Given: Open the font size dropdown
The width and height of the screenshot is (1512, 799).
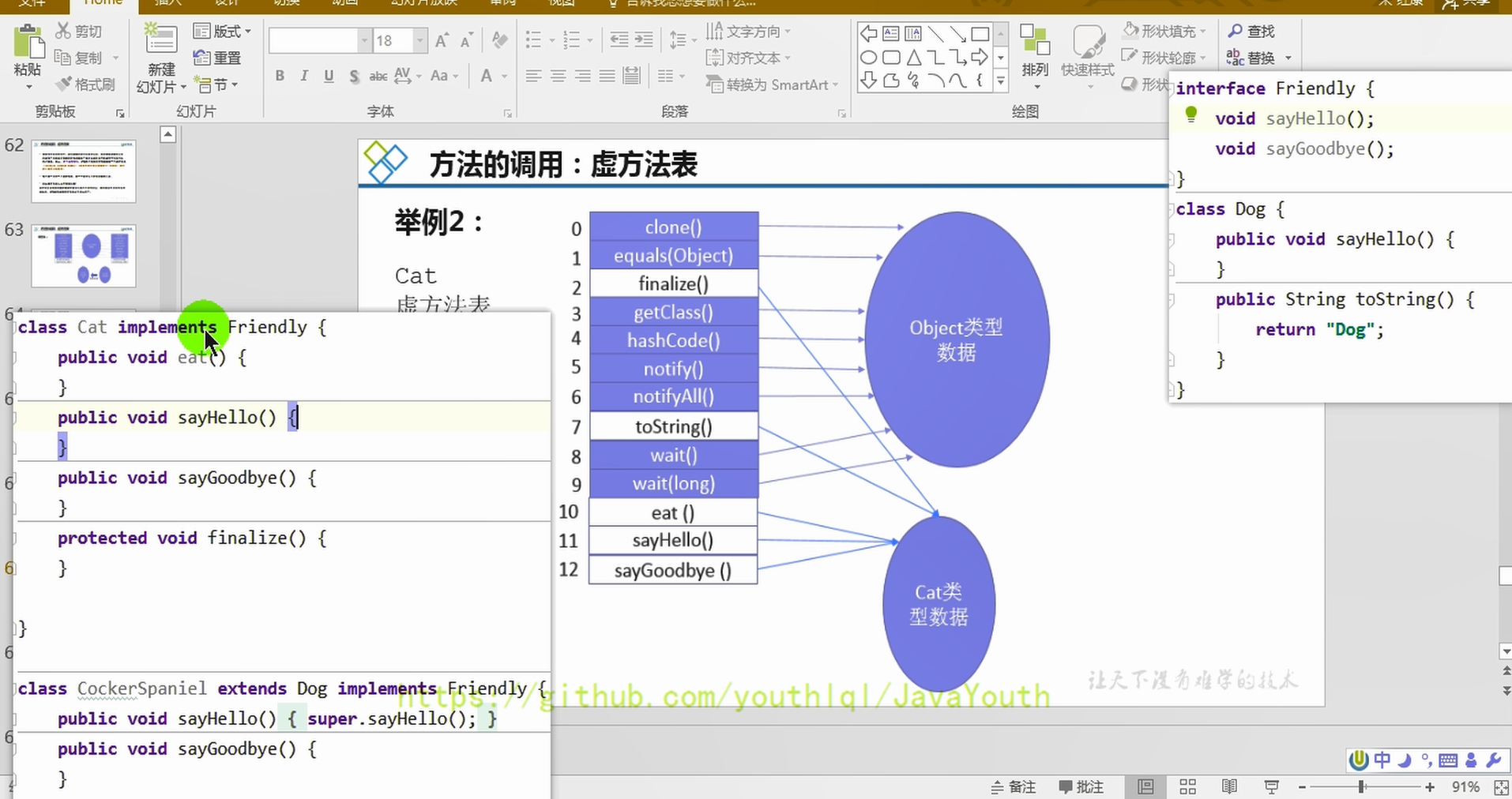Looking at the screenshot, I should tap(419, 40).
